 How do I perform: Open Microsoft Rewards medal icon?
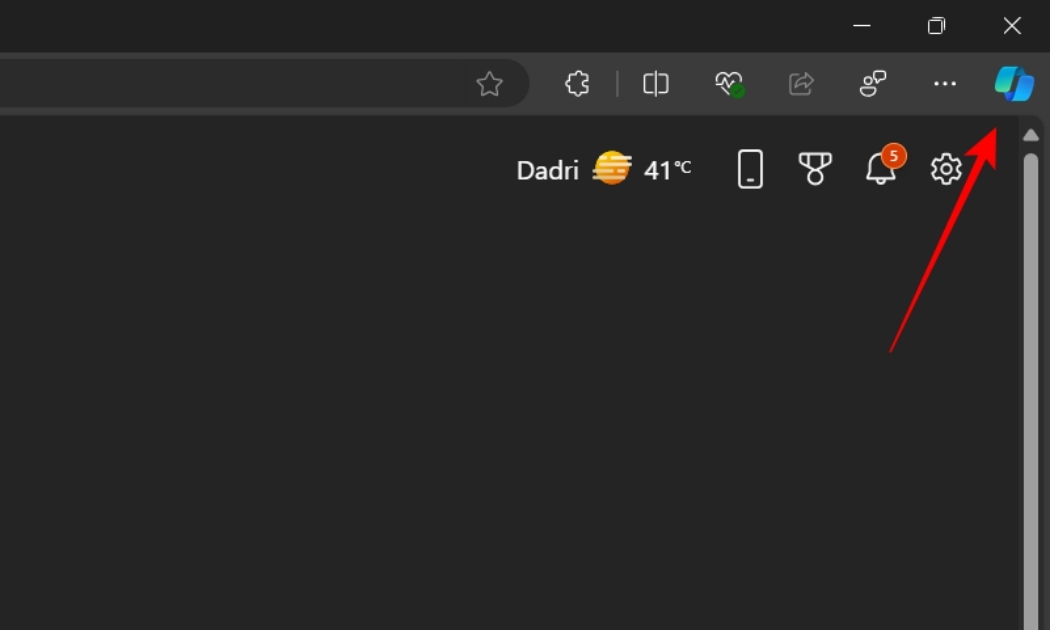point(814,169)
